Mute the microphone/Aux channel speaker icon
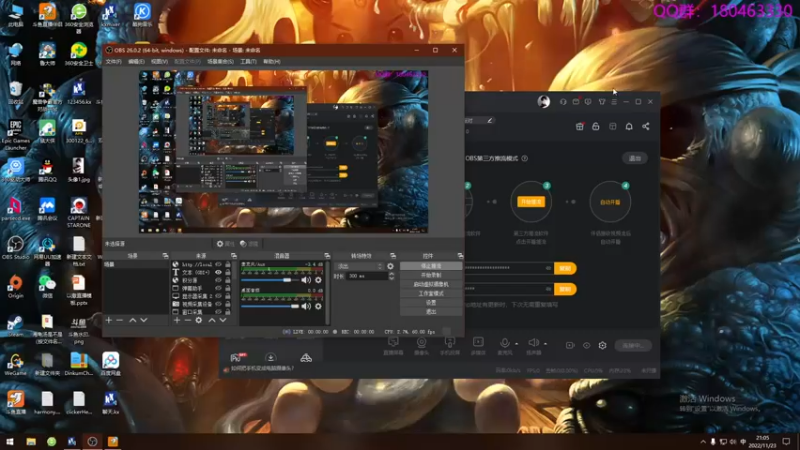The height and width of the screenshot is (450, 800). [306, 280]
